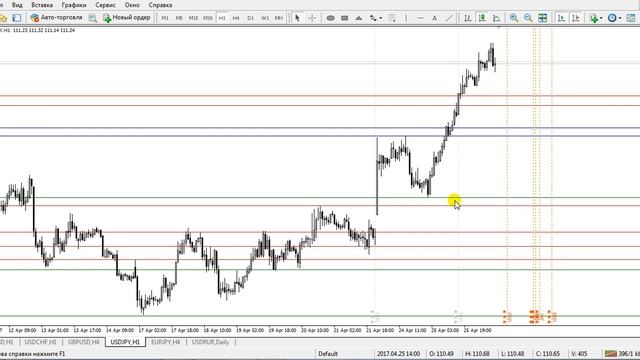The width and height of the screenshot is (640, 360).
Task: Switch to the W1 timeframe
Action: [x=264, y=18]
